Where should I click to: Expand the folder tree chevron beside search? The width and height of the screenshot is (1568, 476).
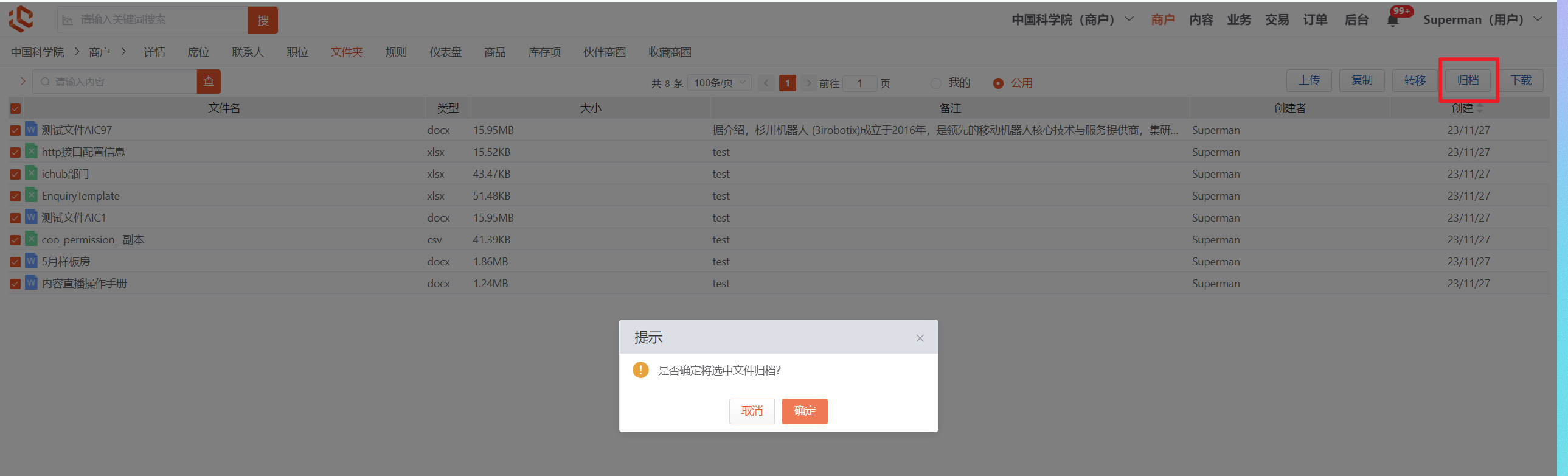(x=23, y=81)
